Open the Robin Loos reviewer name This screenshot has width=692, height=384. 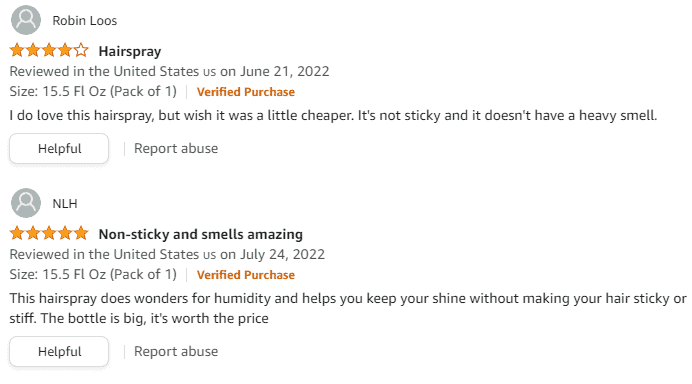(85, 21)
